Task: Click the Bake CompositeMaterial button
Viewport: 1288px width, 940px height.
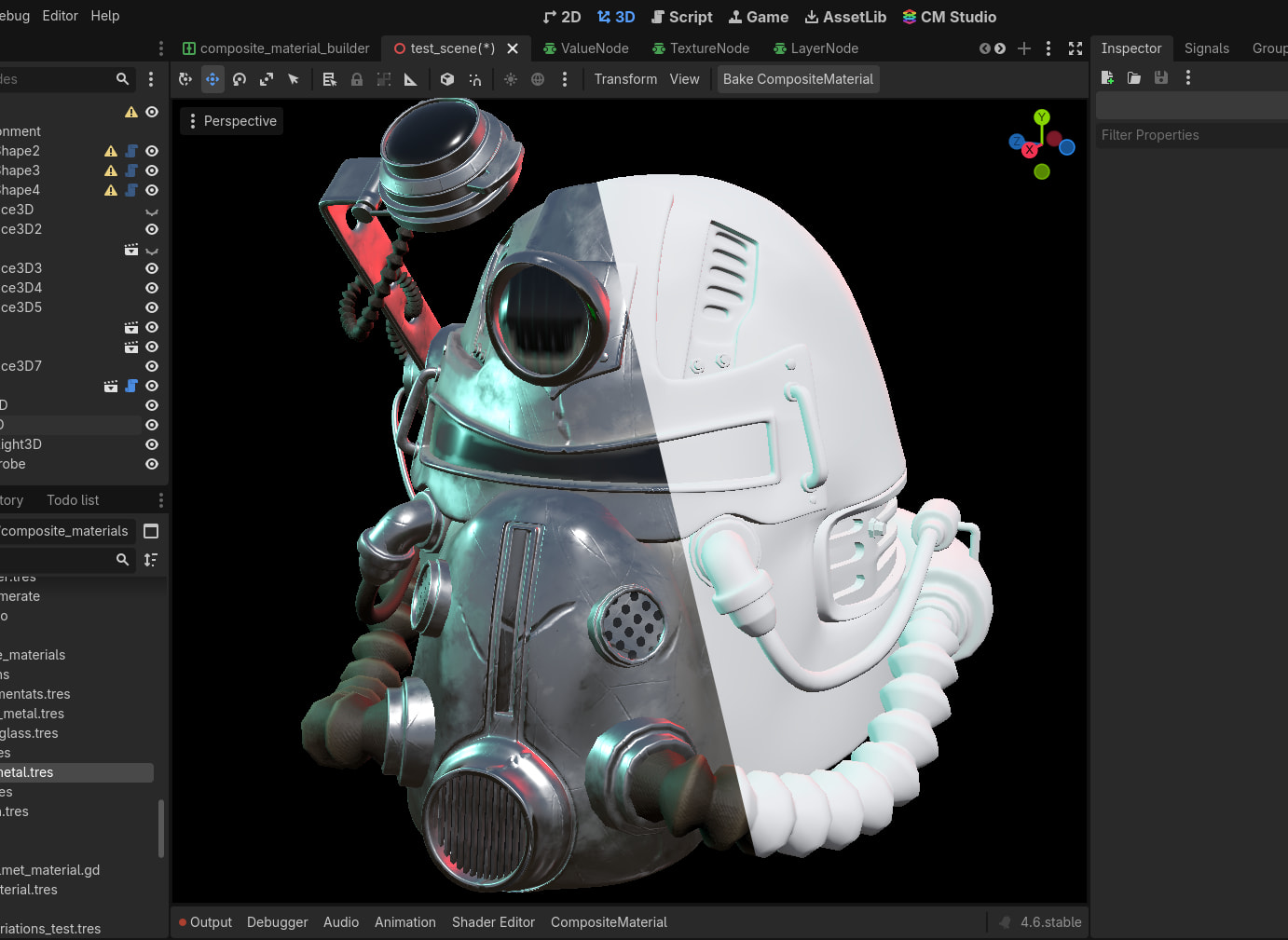Action: click(x=798, y=80)
